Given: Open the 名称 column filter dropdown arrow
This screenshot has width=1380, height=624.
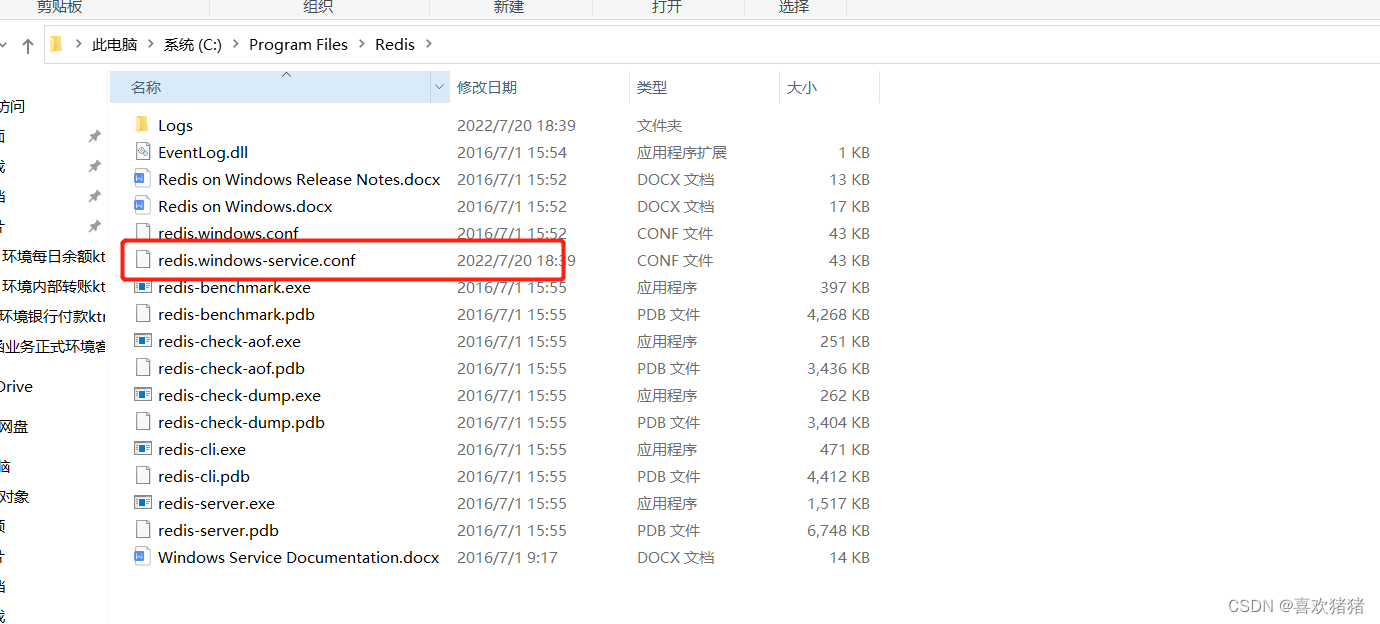Looking at the screenshot, I should pyautogui.click(x=439, y=88).
